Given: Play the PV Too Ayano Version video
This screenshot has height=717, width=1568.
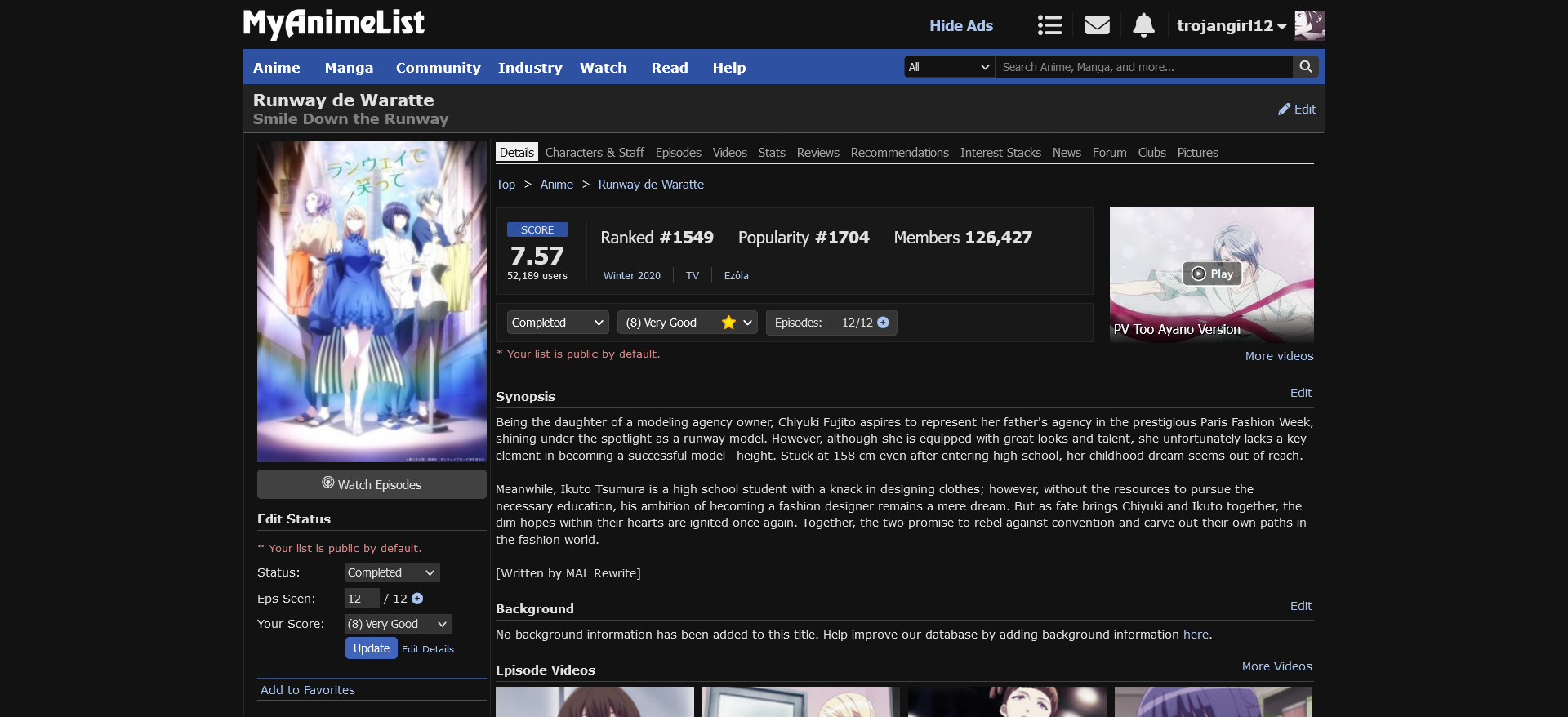Looking at the screenshot, I should [x=1212, y=274].
